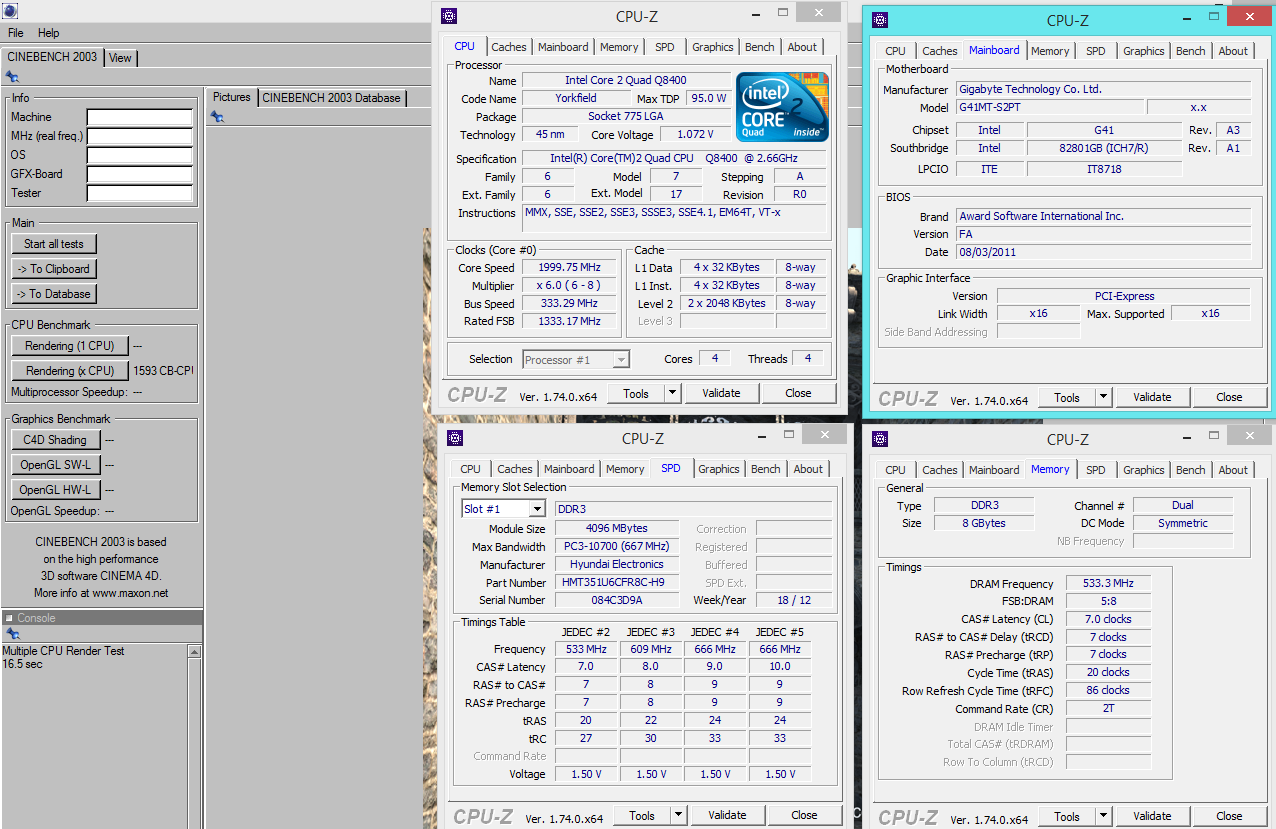Open the Tools dropdown arrow in the SPD window
This screenshot has height=829, width=1276.
coord(678,815)
